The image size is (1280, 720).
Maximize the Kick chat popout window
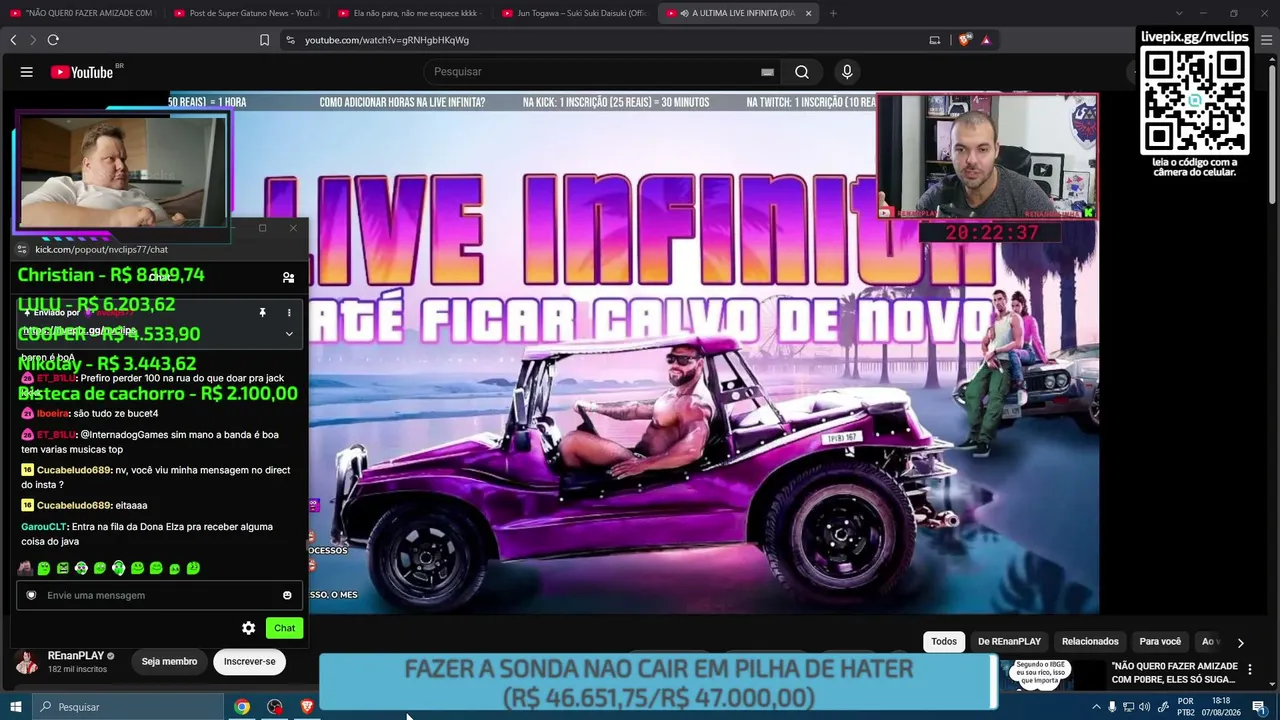click(x=262, y=228)
